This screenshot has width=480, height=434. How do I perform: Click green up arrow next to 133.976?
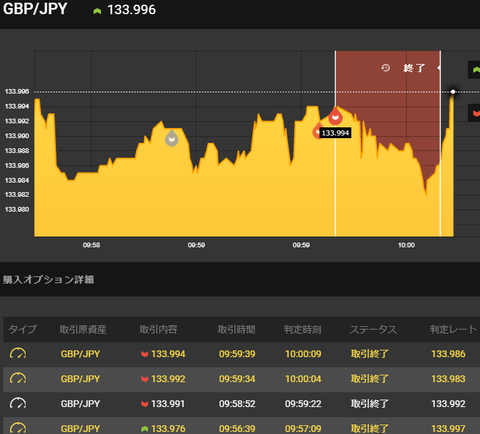coord(145,429)
